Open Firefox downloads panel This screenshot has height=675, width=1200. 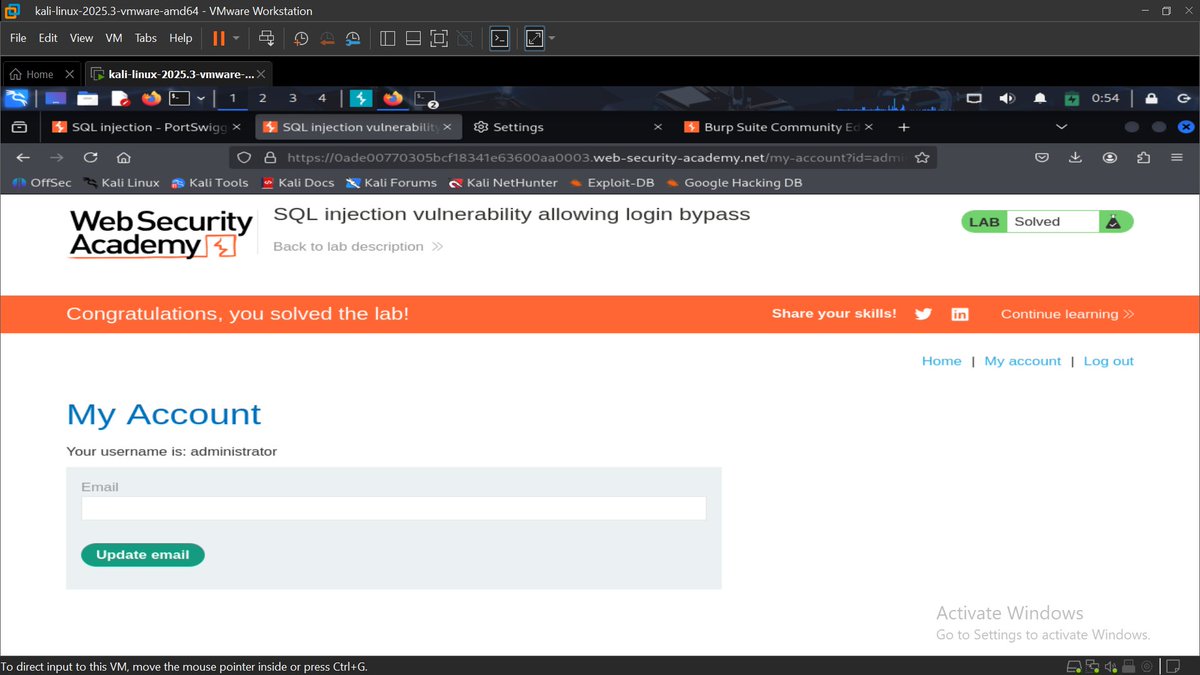1075,157
